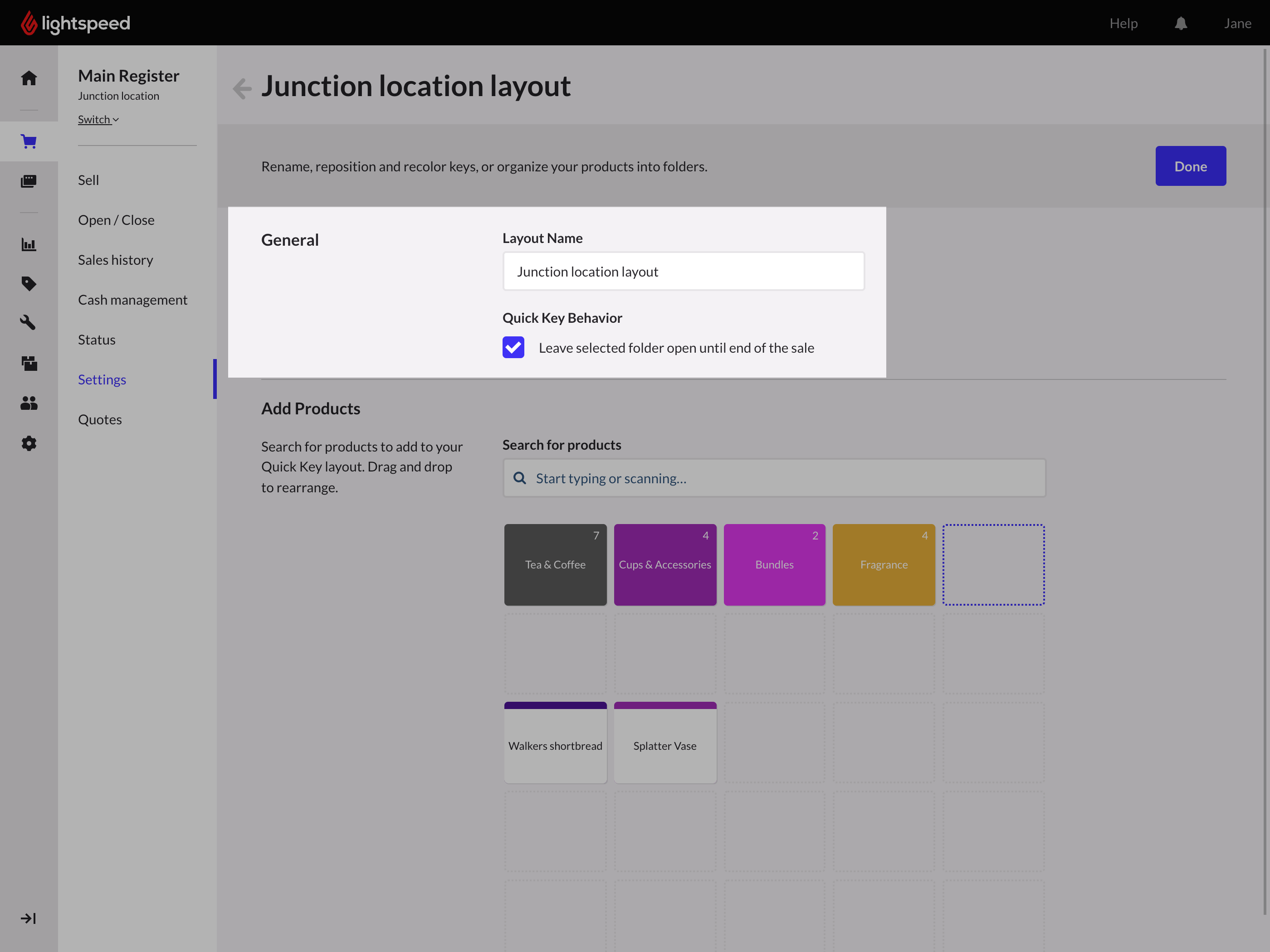Click the wrench services icon
The height and width of the screenshot is (952, 1270).
29,322
